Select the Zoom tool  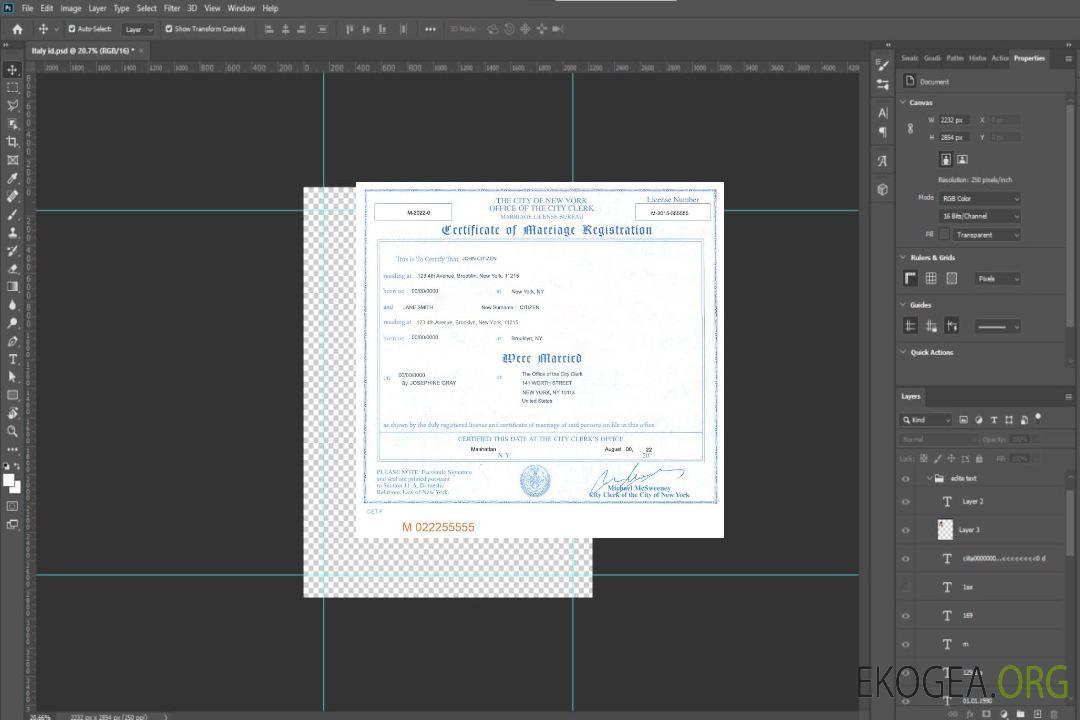coord(12,431)
